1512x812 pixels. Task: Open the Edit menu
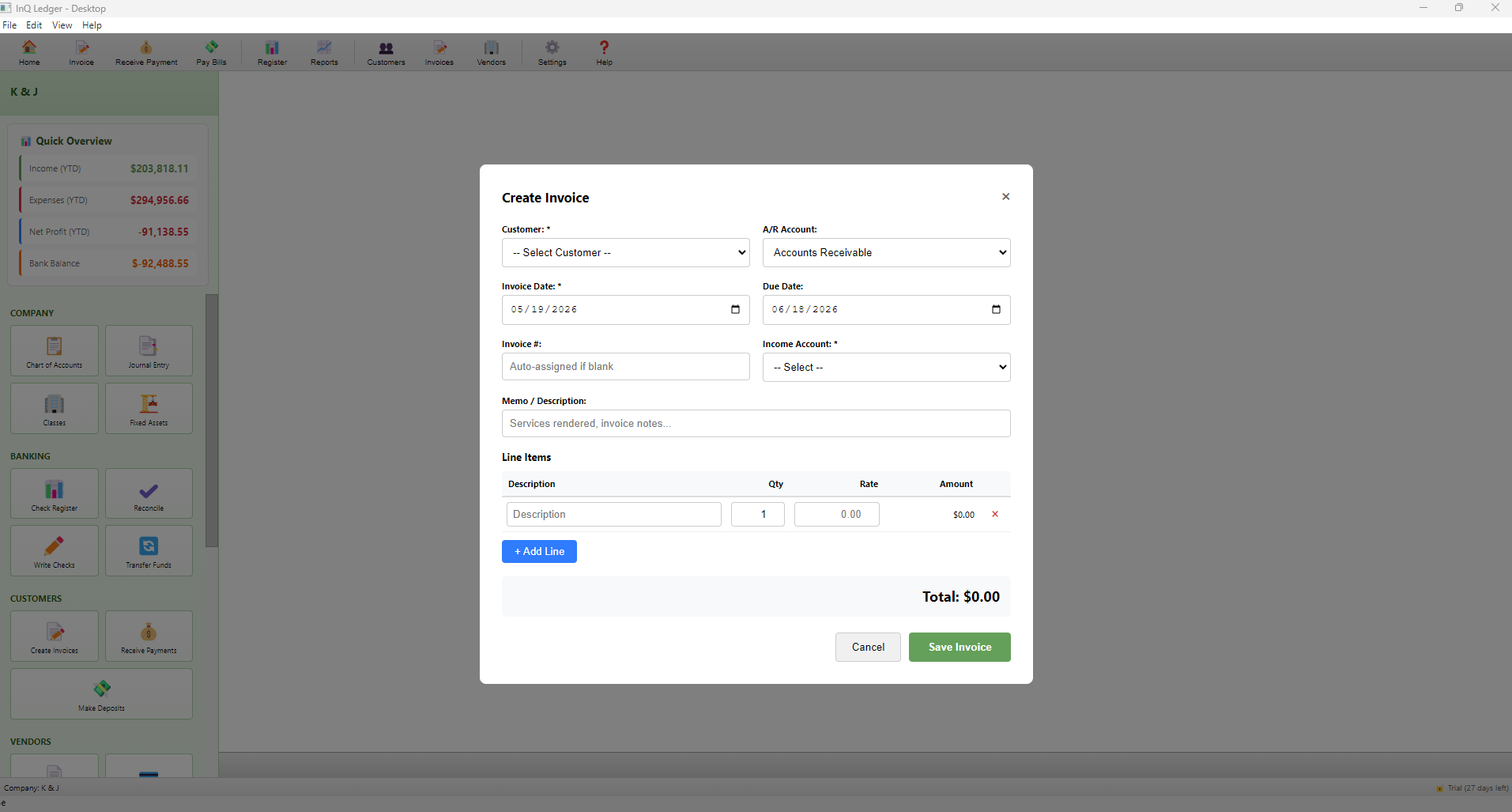click(34, 25)
